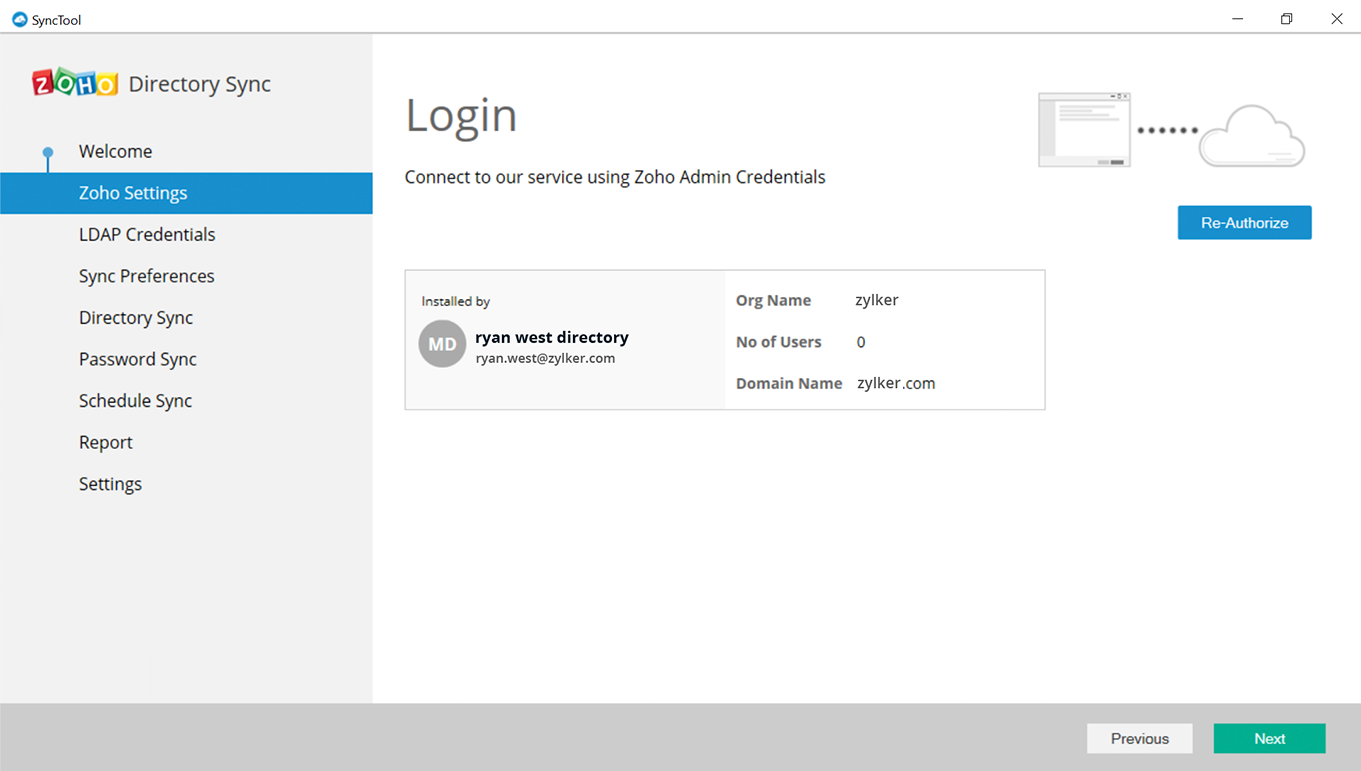Open Password Sync section
1361x771 pixels.
[138, 359]
